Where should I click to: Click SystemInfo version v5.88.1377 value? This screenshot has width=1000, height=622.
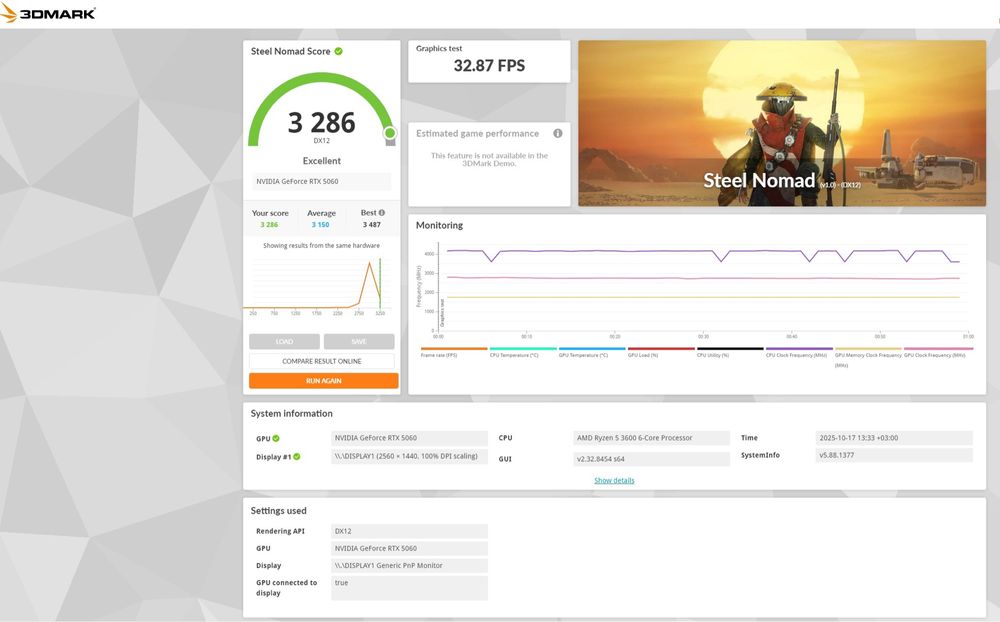[x=894, y=455]
